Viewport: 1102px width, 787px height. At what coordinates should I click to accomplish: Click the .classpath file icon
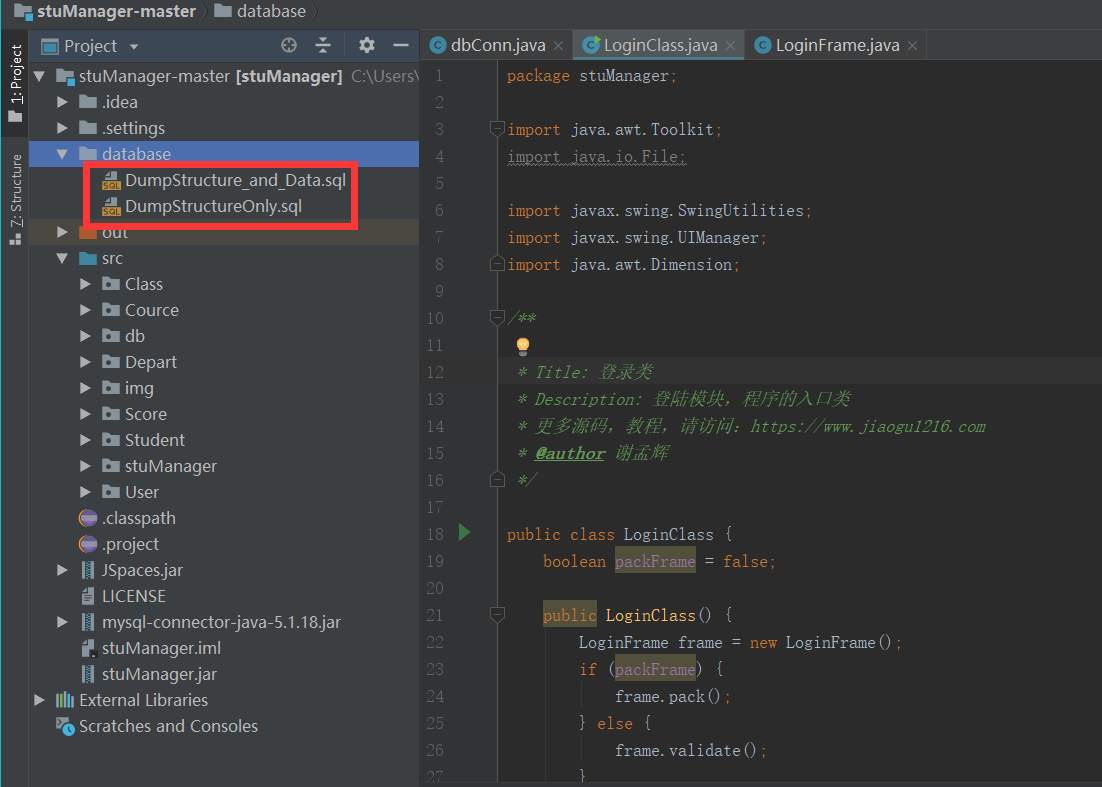click(88, 518)
